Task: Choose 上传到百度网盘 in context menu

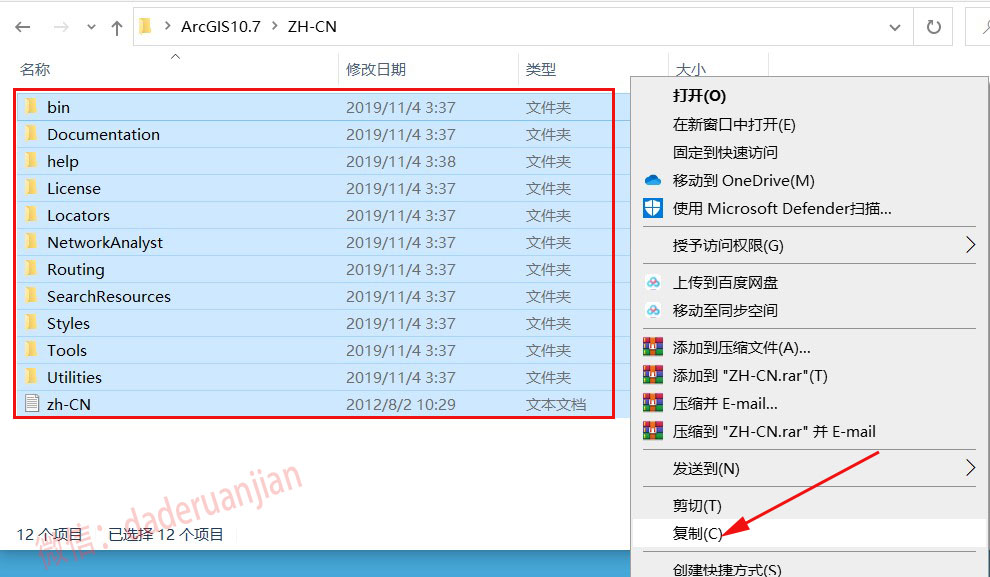Action: (x=725, y=283)
